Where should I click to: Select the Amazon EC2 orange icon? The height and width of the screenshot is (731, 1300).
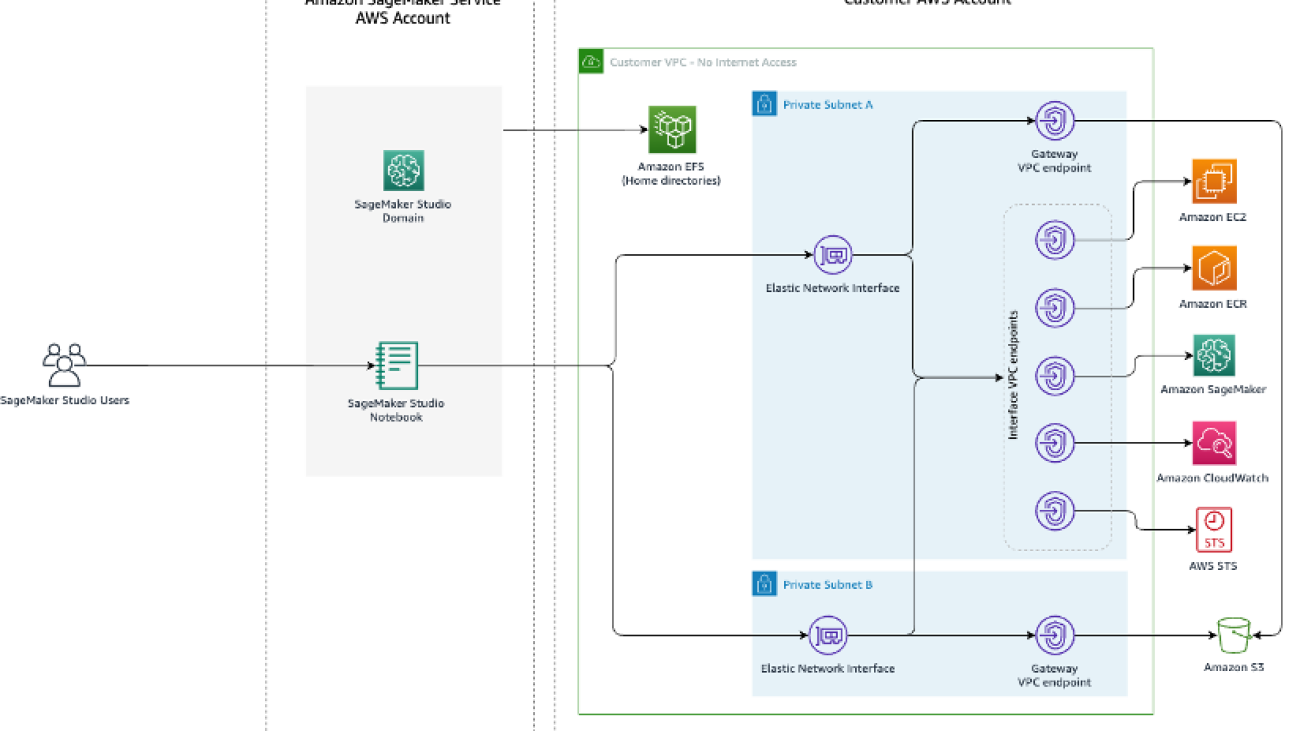(1214, 182)
